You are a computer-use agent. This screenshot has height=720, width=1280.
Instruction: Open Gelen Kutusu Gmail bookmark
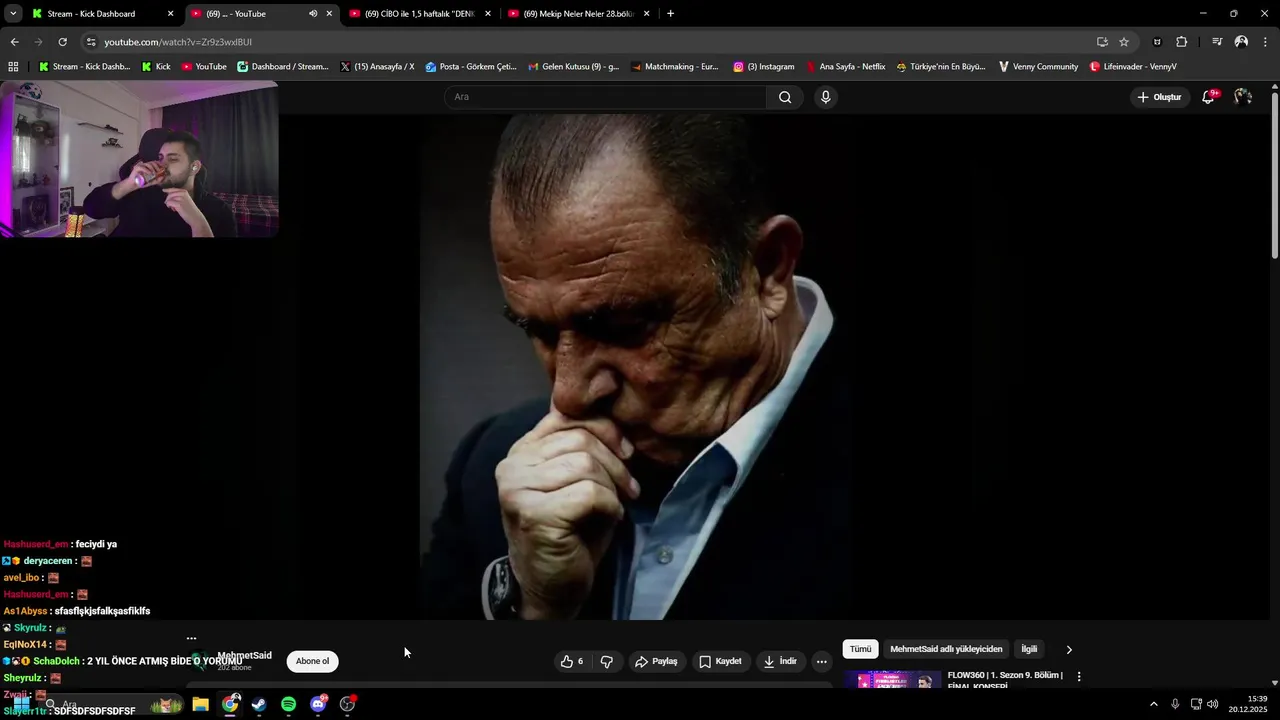[x=573, y=67]
